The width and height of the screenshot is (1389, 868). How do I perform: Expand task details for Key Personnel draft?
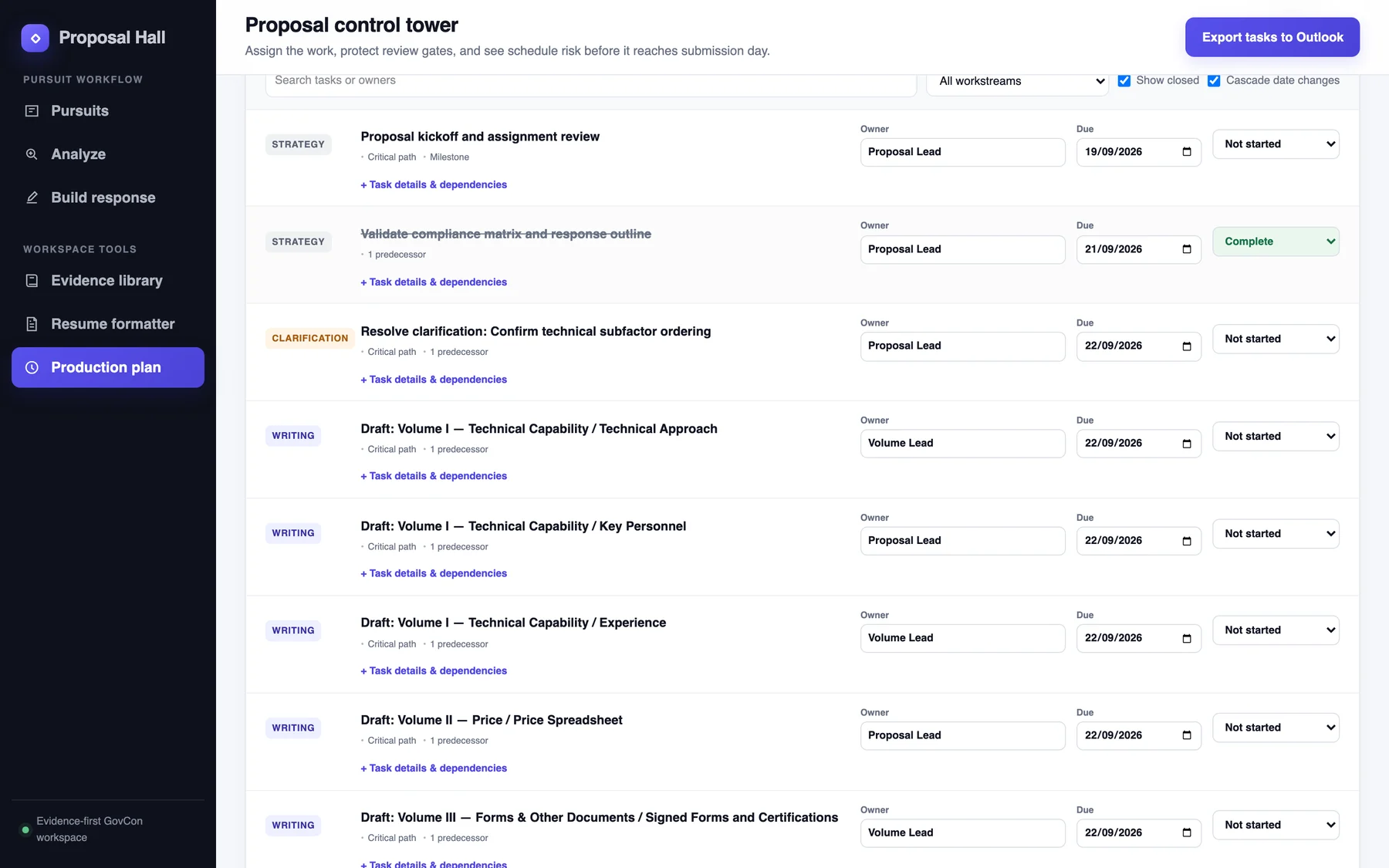coord(434,574)
